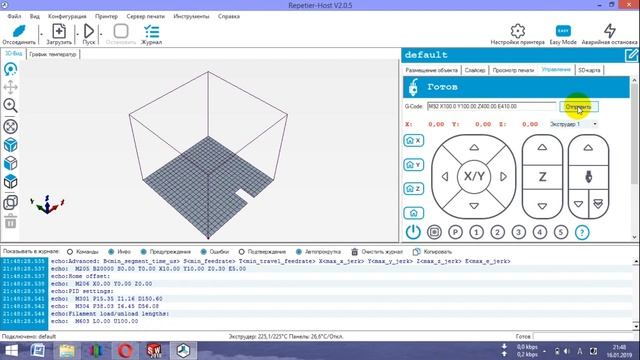Image resolution: width=640 pixels, height=360 pixels.
Task: Open the help question-mark icon
Action: 582,232
